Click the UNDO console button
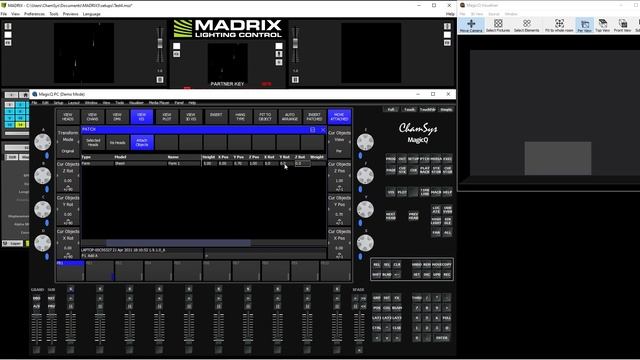Screen dimensions: 640x360 [x=416, y=264]
